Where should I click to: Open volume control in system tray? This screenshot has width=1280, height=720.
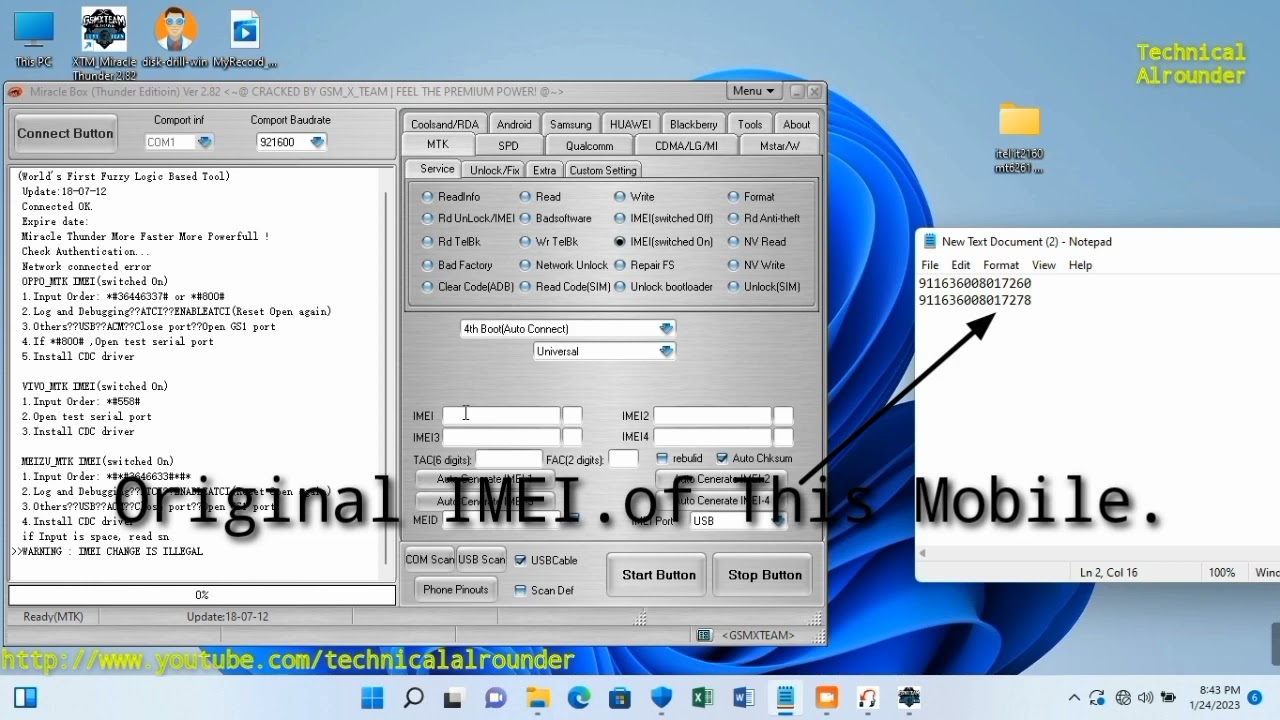[x=1145, y=698]
